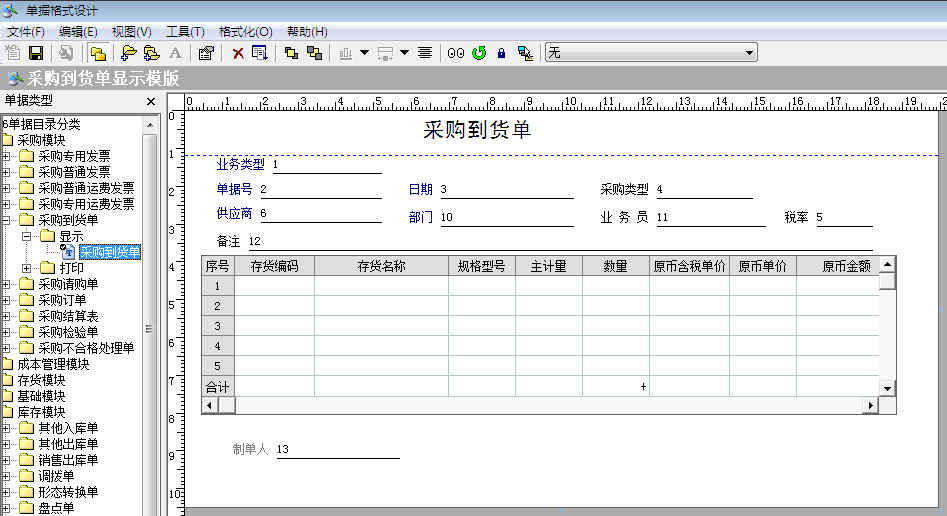Screen dimensions: 947x516
Task: Click the center-align lines icon
Action: [425, 53]
